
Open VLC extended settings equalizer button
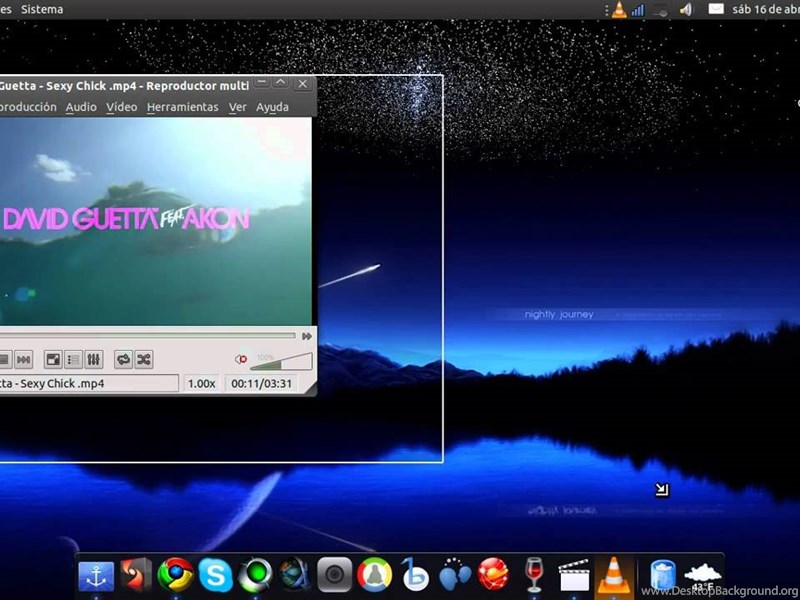pyautogui.click(x=93, y=360)
